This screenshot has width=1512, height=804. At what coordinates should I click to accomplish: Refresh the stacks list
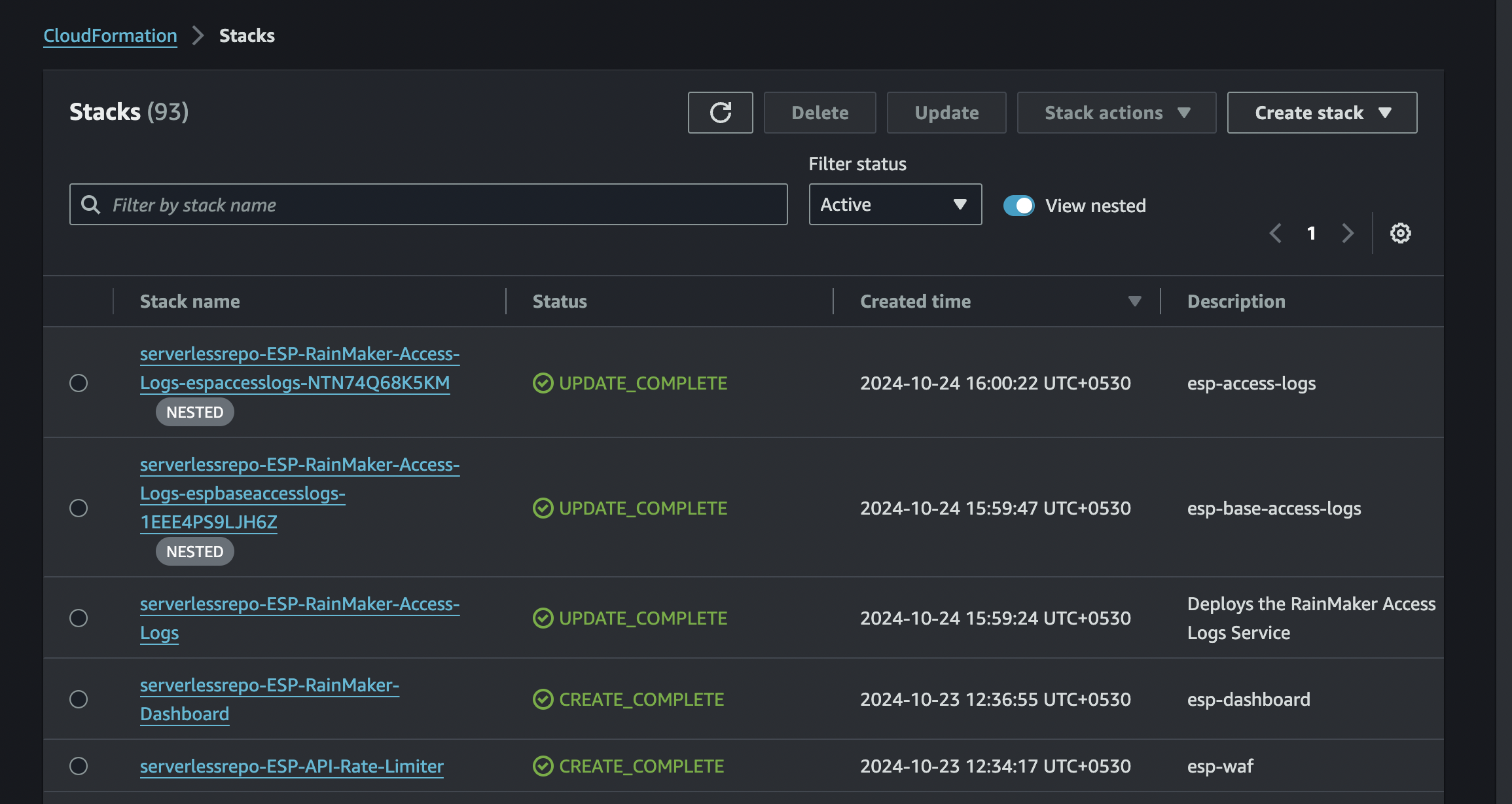click(720, 113)
